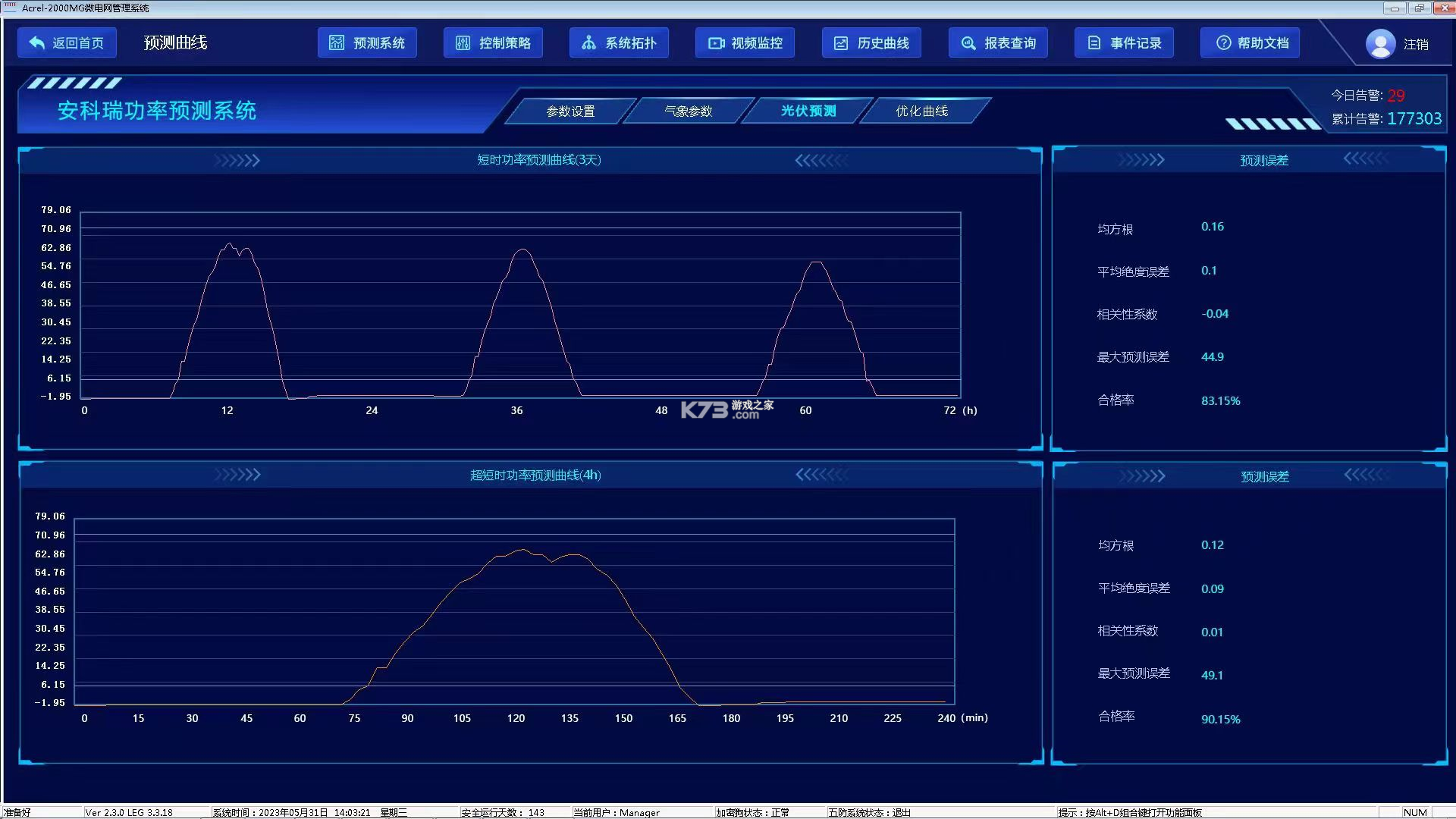This screenshot has width=1456, height=819.
Task: Click today's alarm count 29
Action: point(1396,96)
